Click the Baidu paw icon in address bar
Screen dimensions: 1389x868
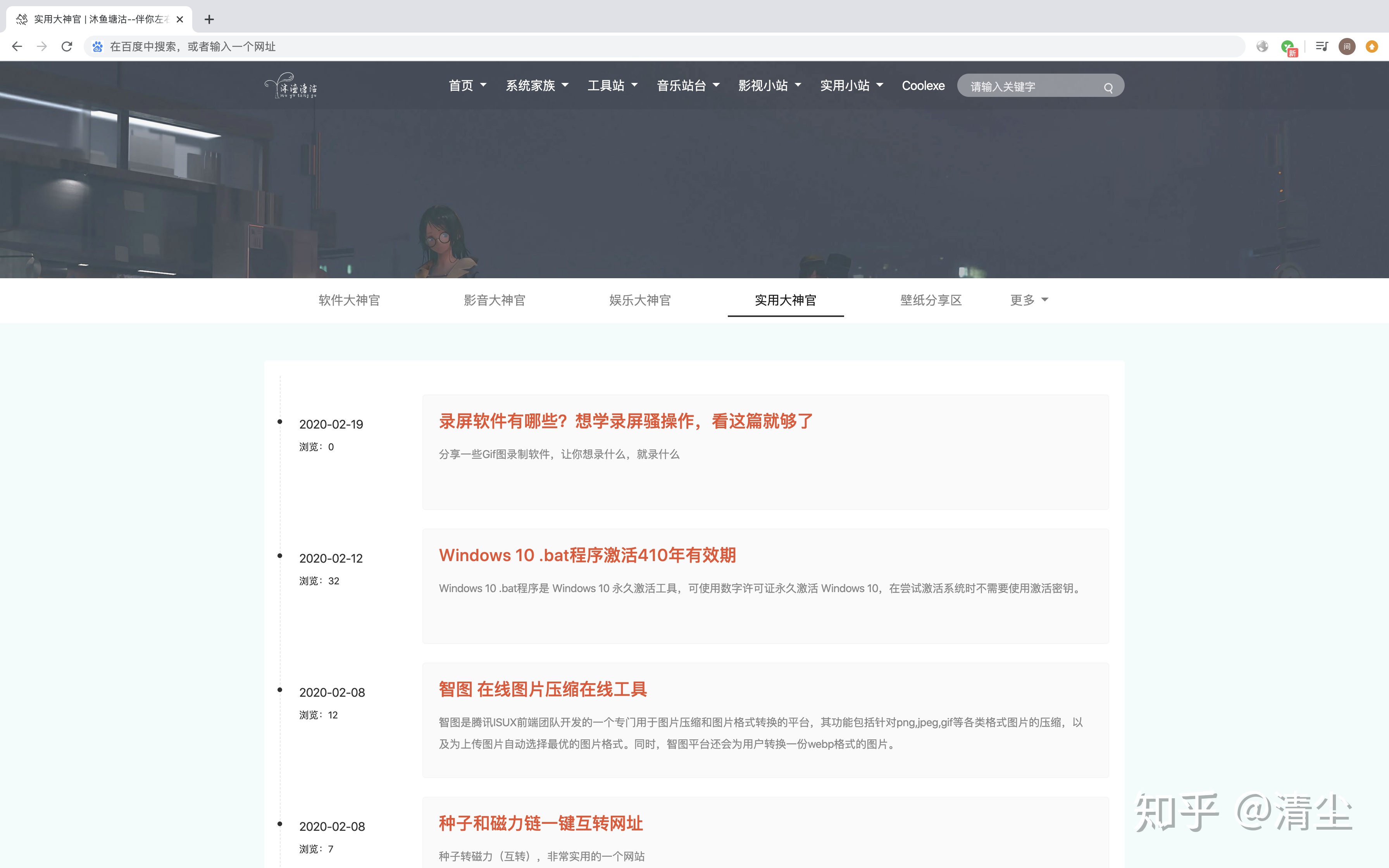click(x=98, y=46)
